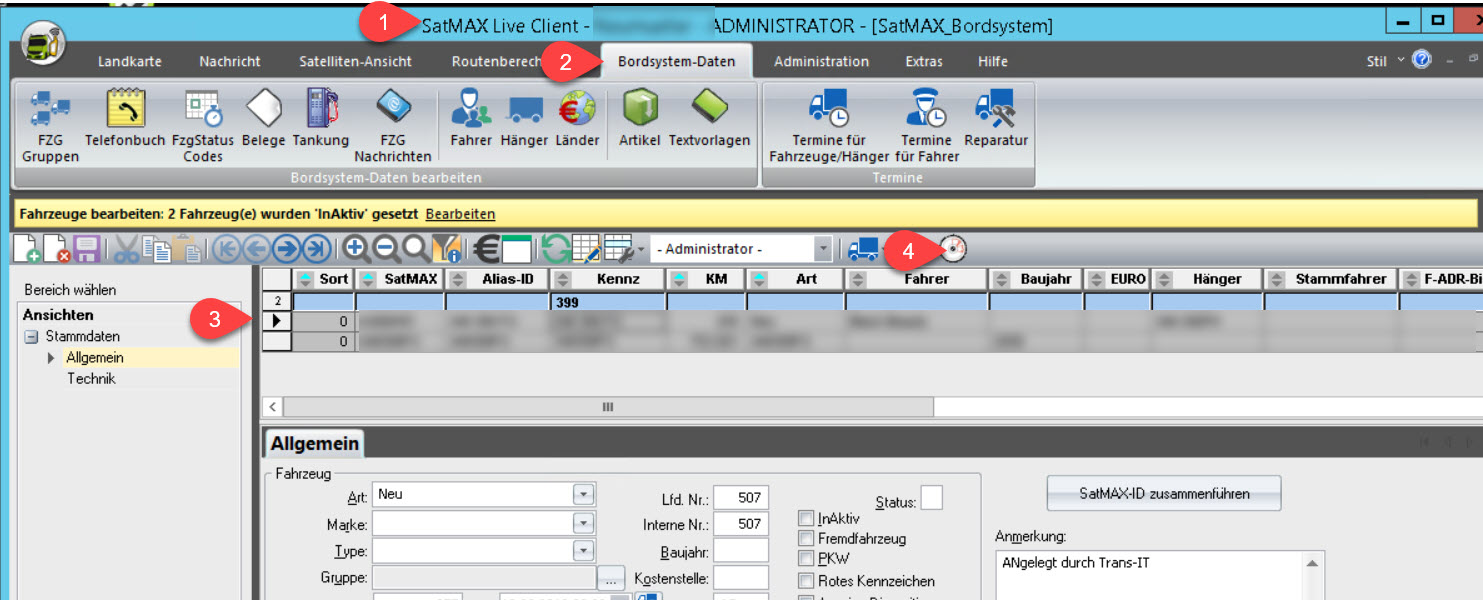Sort by the Fahrer column header
The image size is (1483, 600).
point(917,279)
